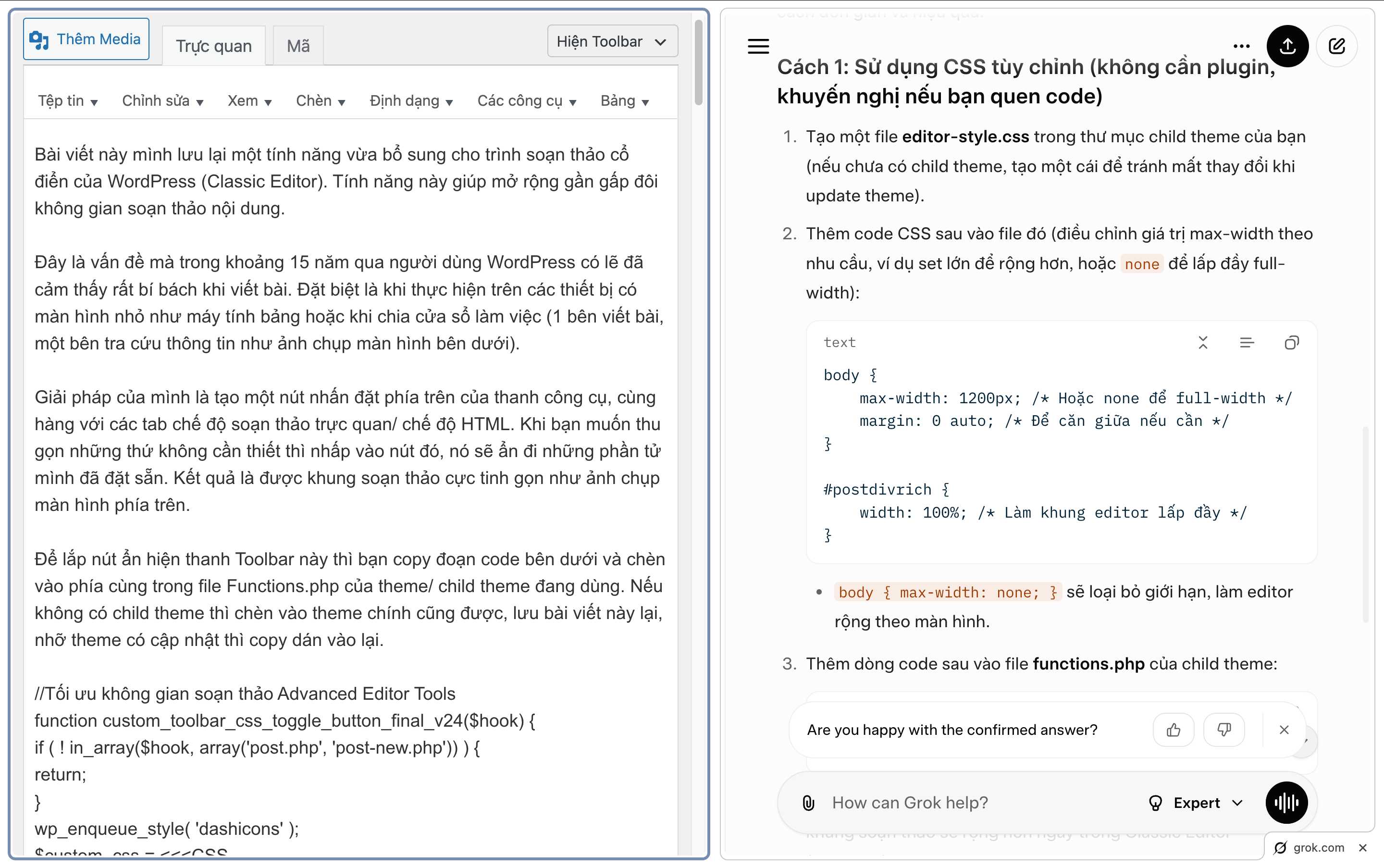
Task: Open the Định dạng menu
Action: point(411,101)
